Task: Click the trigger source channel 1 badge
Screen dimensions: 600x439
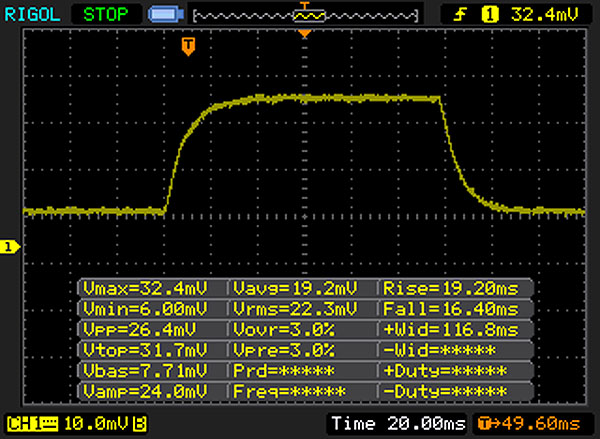Action: pyautogui.click(x=490, y=15)
